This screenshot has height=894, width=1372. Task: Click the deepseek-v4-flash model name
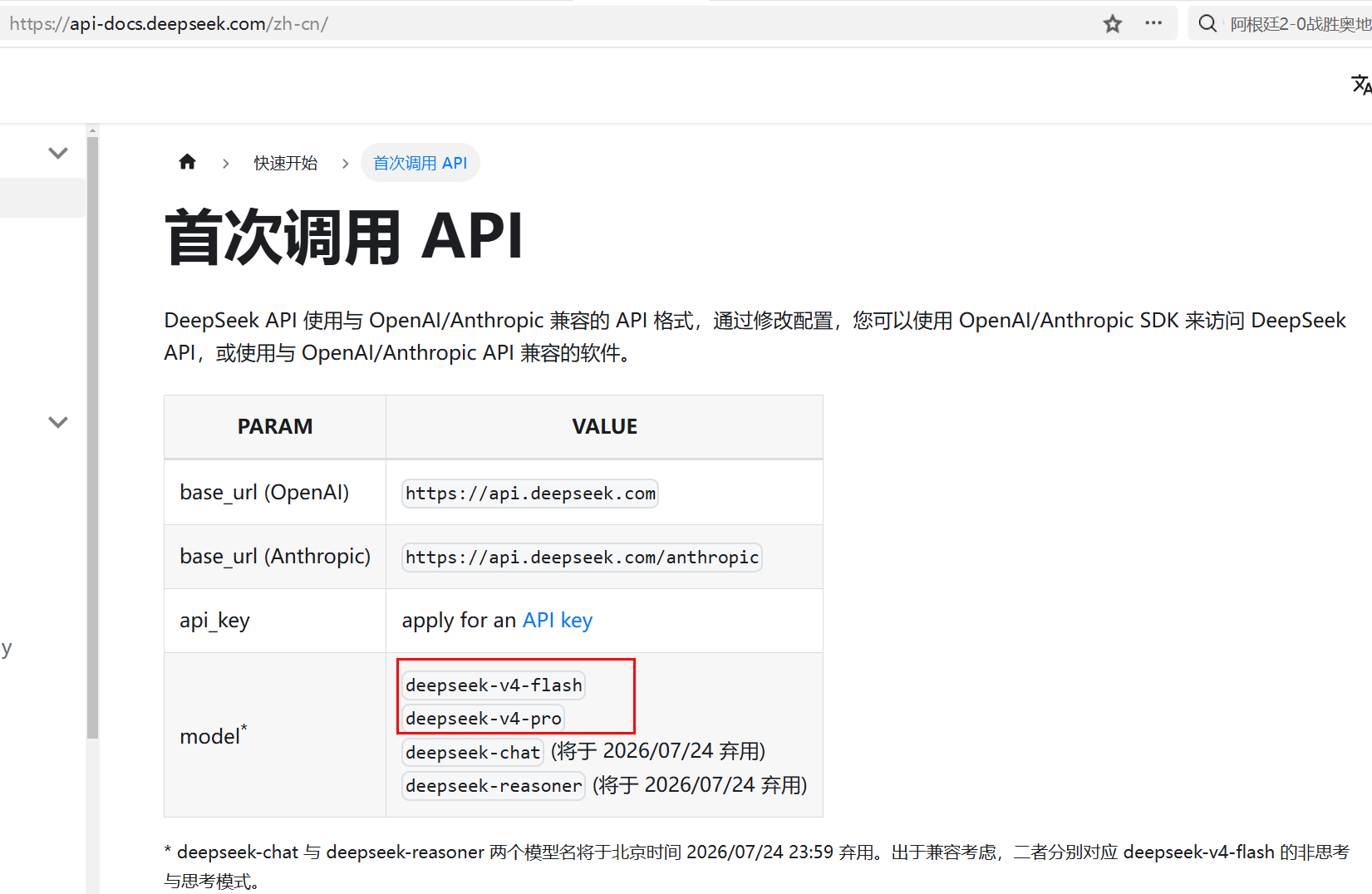click(494, 685)
